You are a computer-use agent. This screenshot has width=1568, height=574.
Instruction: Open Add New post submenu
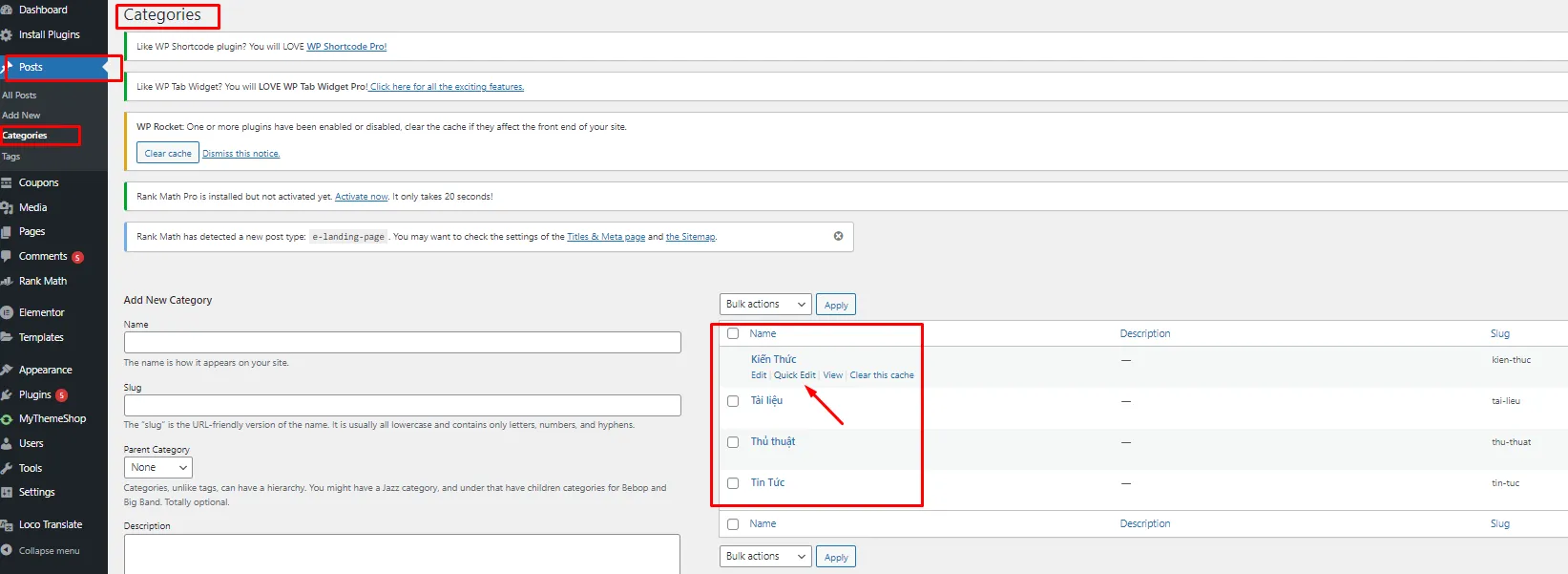point(21,116)
